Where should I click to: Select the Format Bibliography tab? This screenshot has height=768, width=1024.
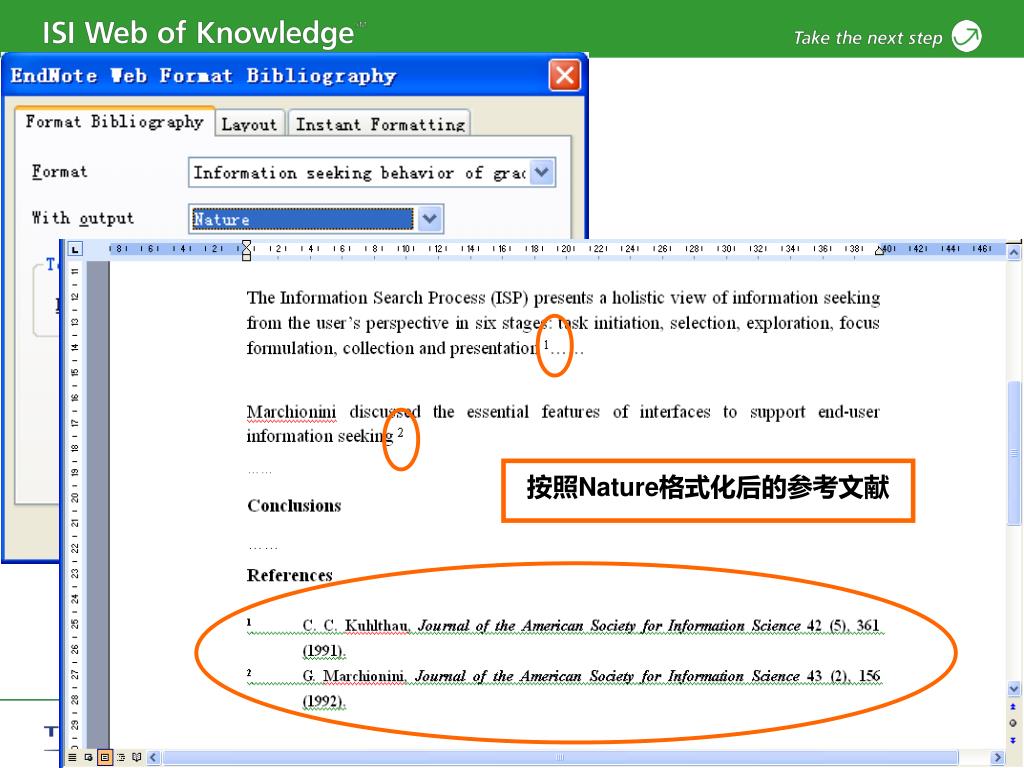(x=114, y=121)
